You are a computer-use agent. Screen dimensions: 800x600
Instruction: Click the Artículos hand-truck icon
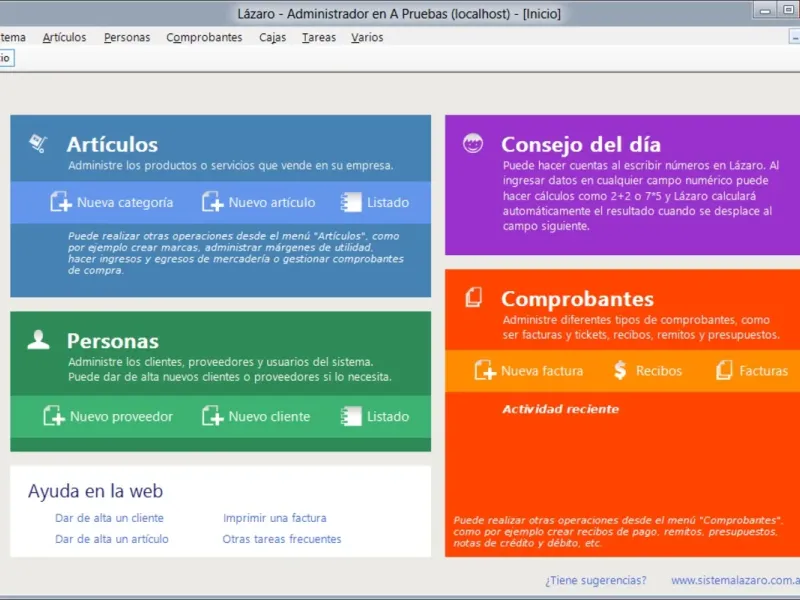tap(38, 143)
